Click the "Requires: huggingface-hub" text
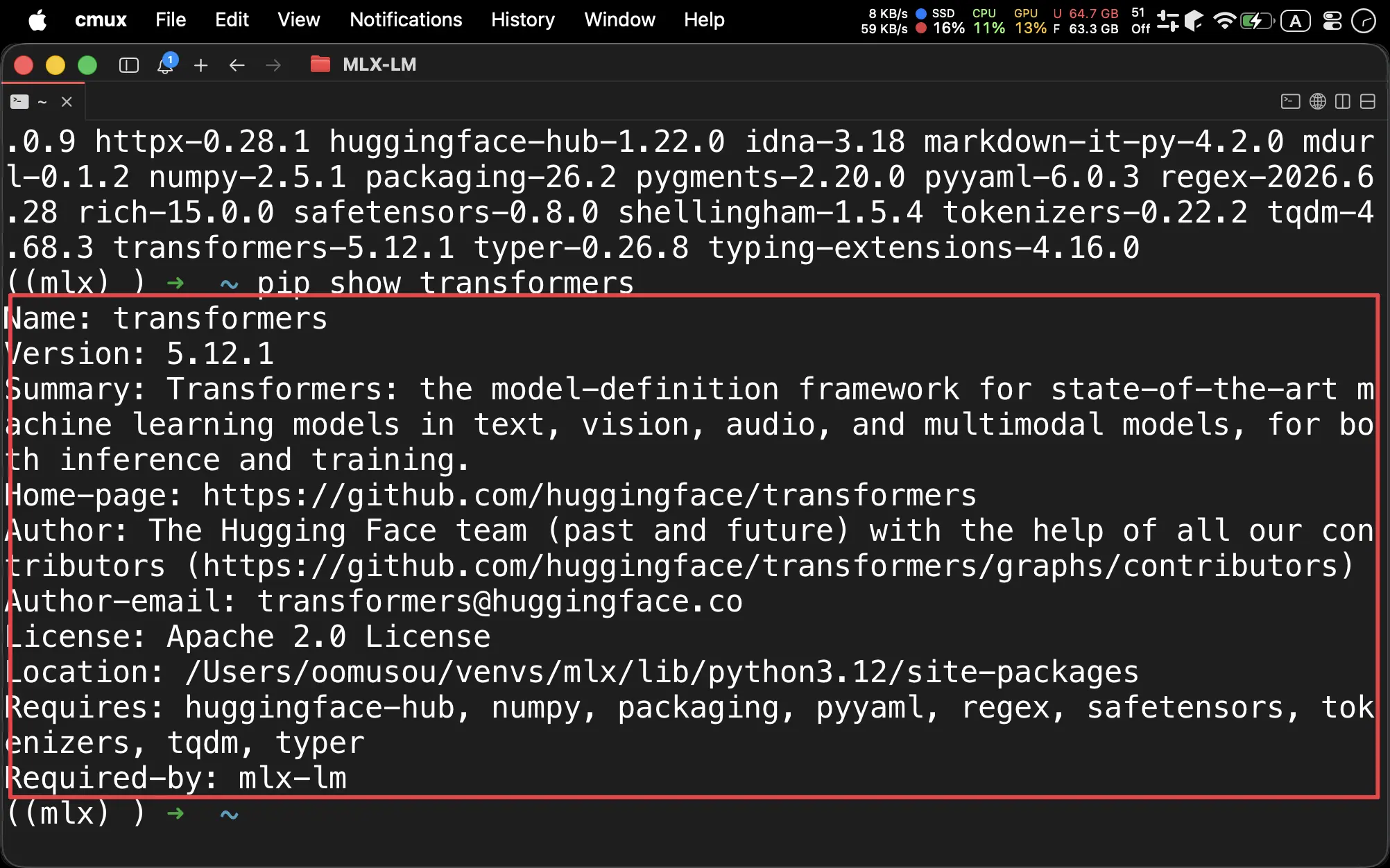 tap(231, 707)
